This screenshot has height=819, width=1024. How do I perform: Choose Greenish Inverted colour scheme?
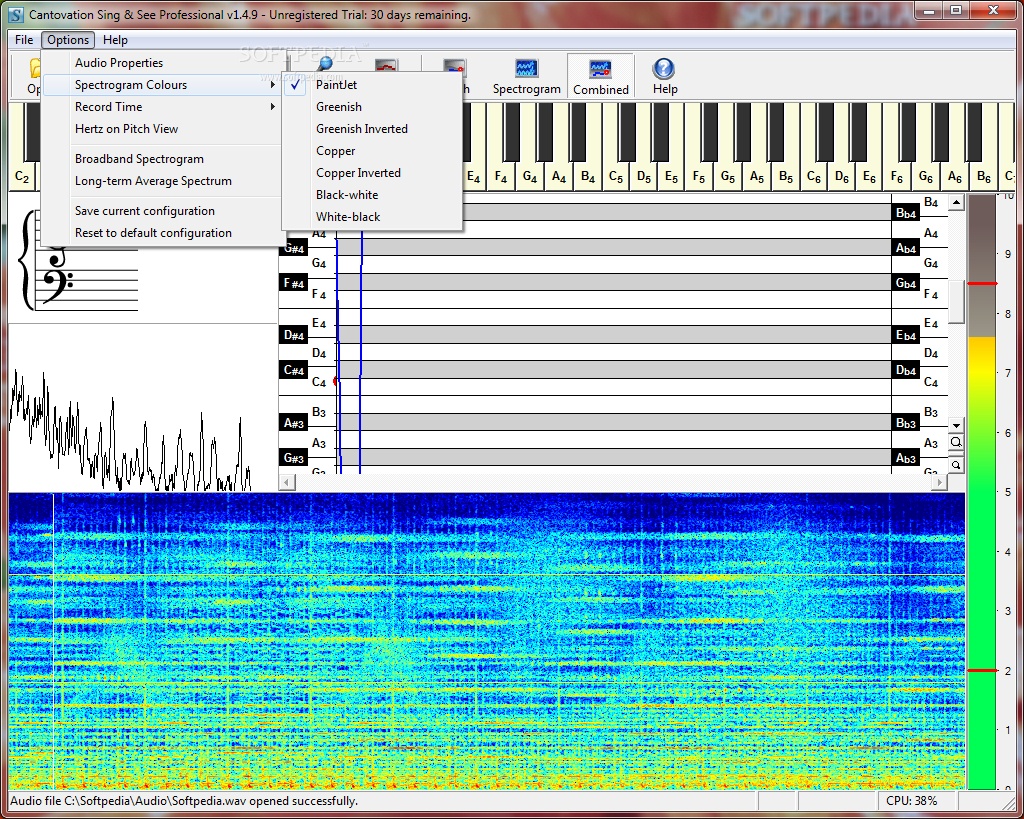click(372, 129)
